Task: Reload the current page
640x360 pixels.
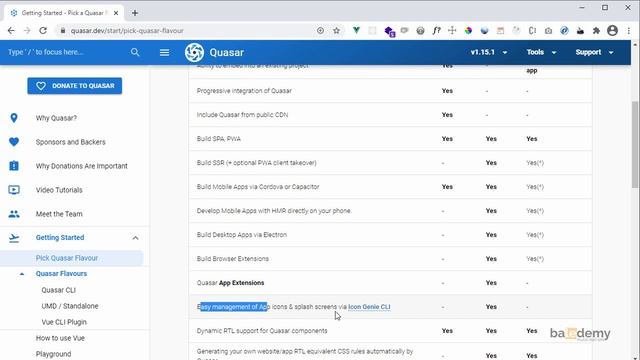Action: [x=43, y=31]
